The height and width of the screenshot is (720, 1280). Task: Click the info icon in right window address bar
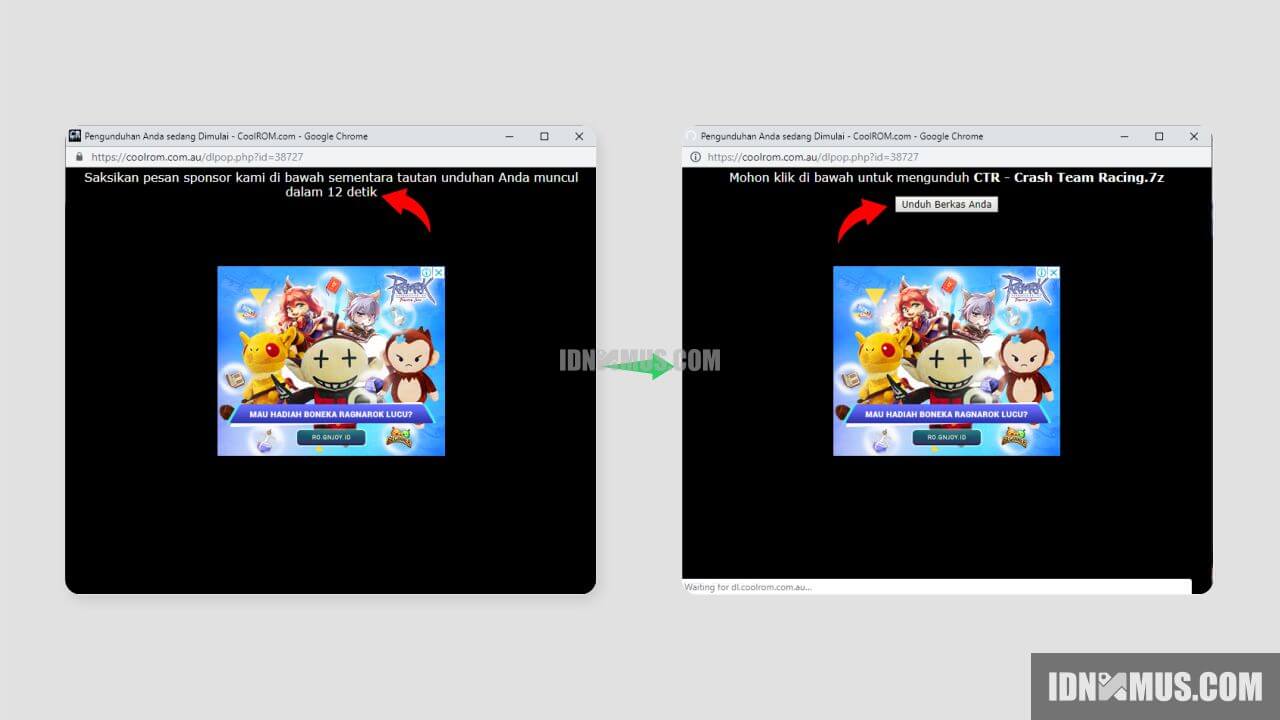(695, 157)
